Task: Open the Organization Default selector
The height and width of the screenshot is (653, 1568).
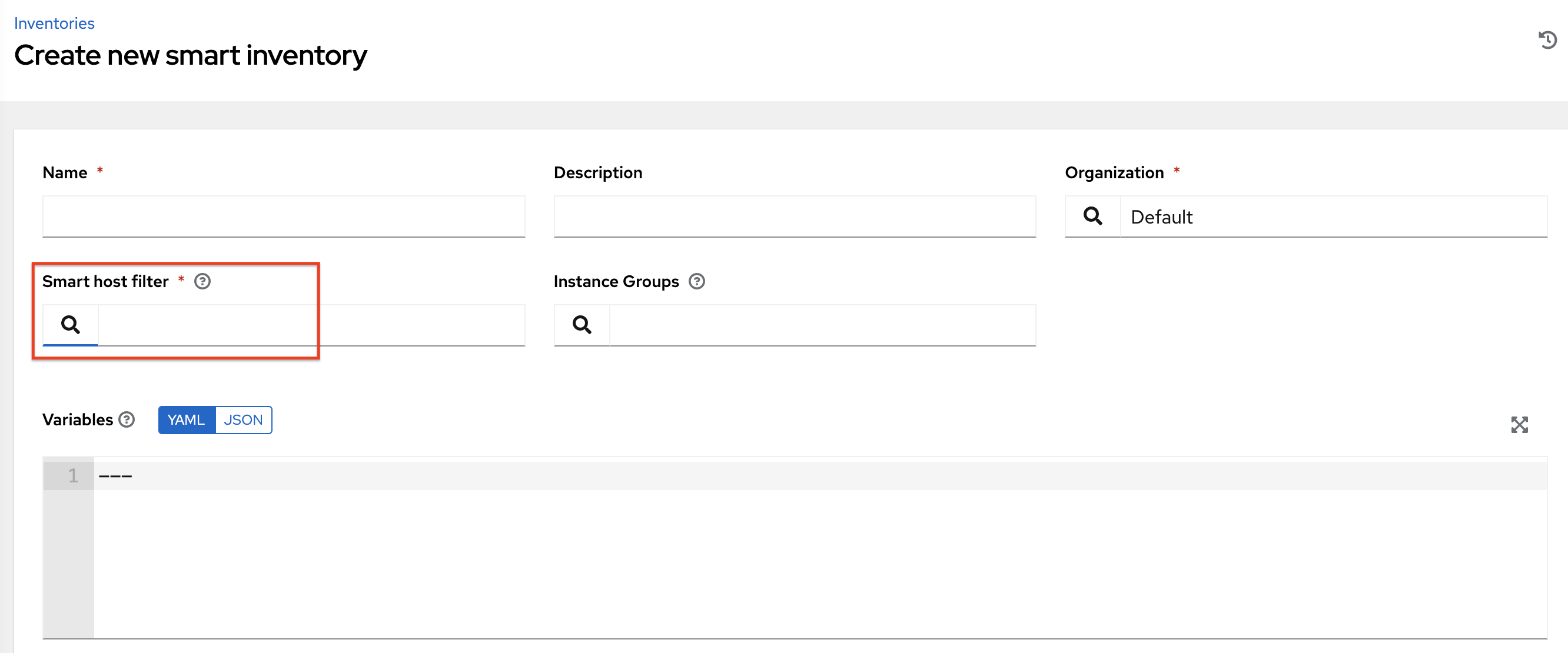Action: pyautogui.click(x=1333, y=216)
